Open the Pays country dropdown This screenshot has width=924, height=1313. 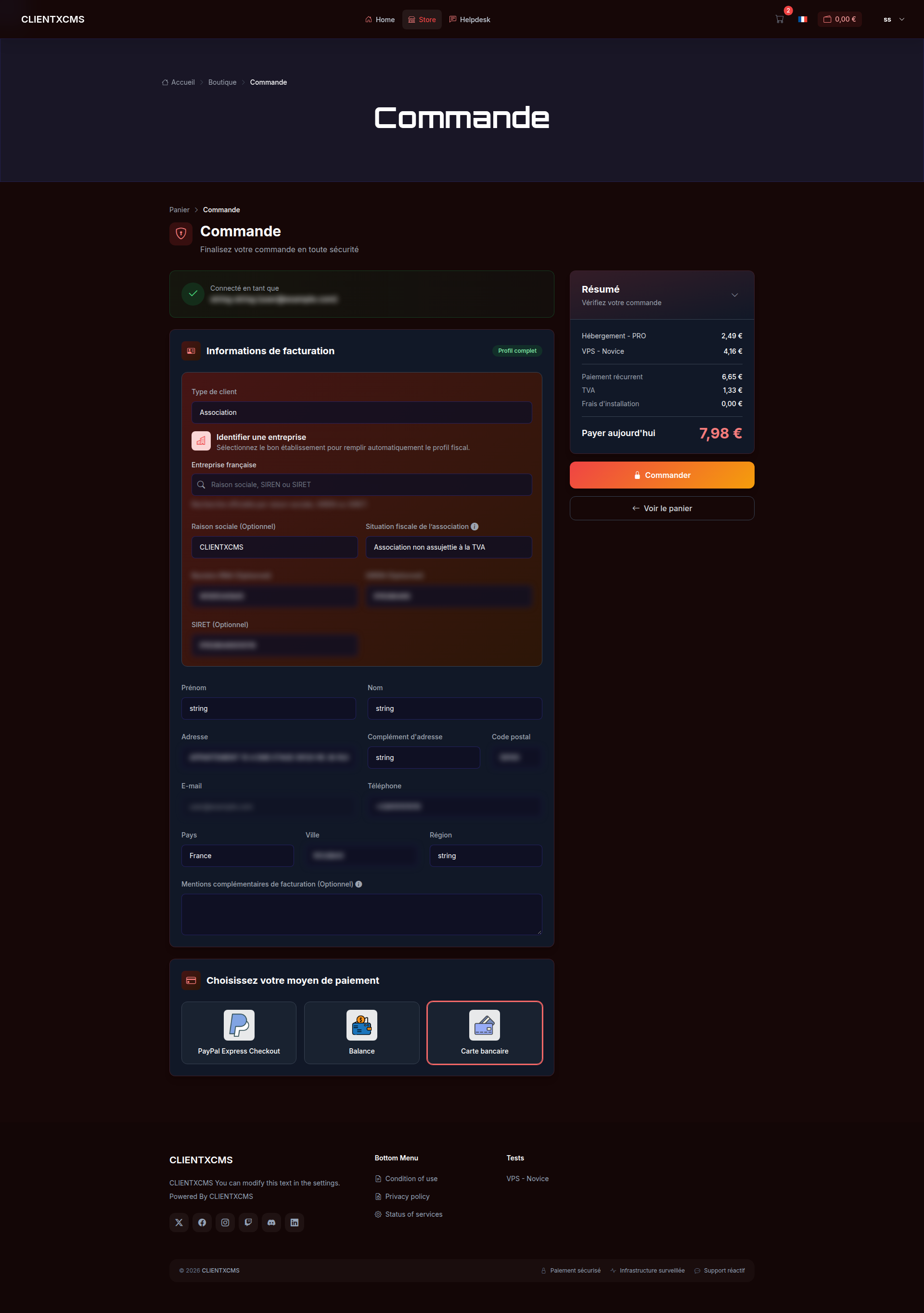(x=238, y=855)
